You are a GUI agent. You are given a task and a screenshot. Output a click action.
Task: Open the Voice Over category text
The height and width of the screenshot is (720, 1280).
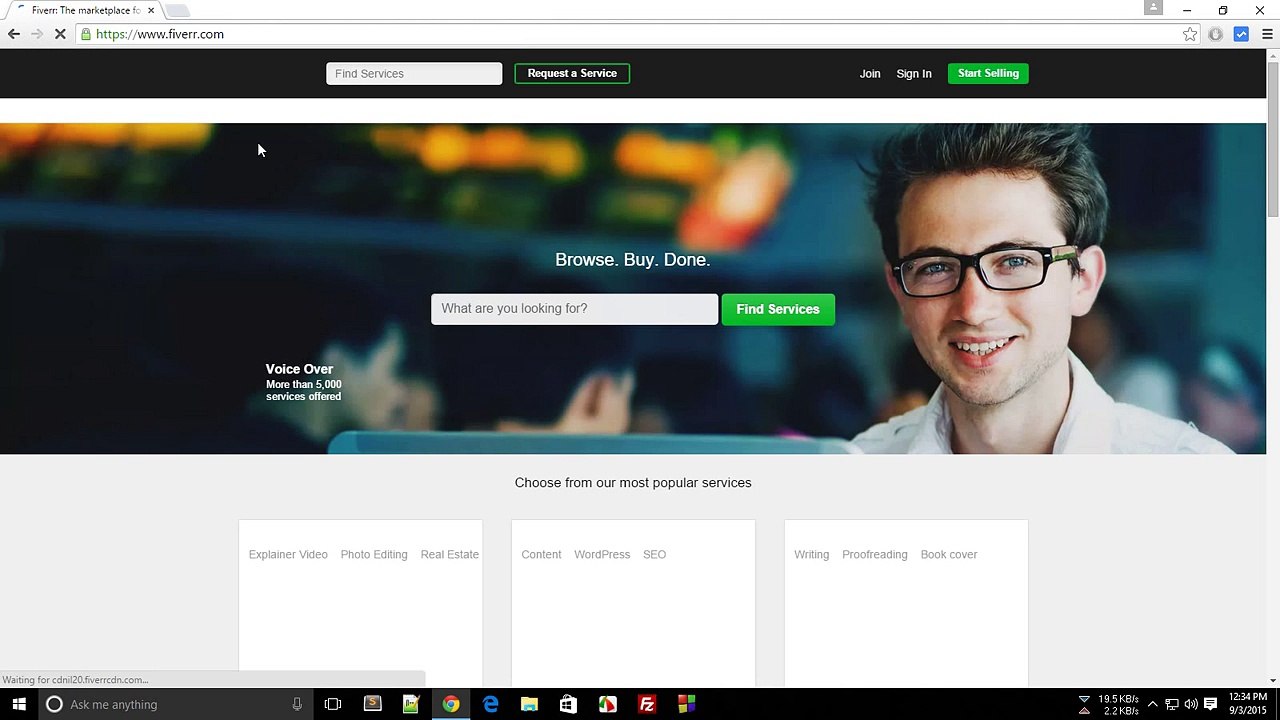coord(299,369)
